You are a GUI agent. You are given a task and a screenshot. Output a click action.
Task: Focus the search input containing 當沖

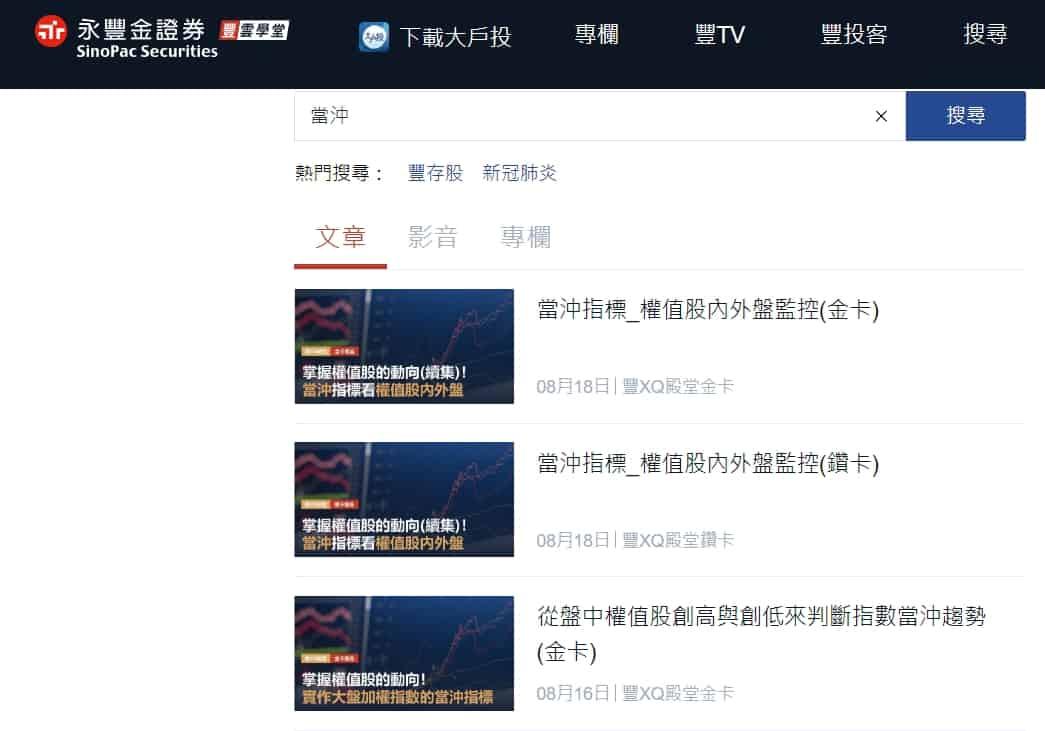[x=580, y=116]
